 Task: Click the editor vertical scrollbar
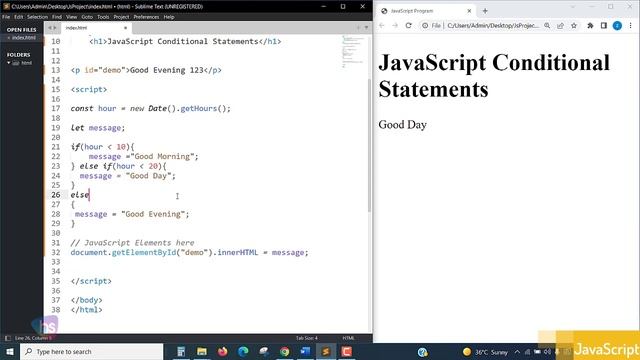(370, 145)
